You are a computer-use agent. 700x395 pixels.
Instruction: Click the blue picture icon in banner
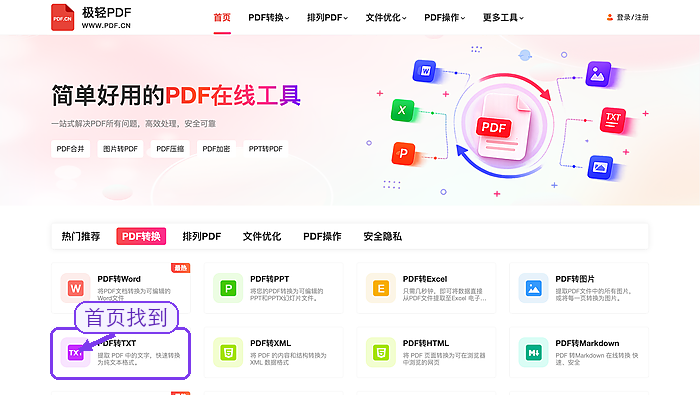click(600, 167)
